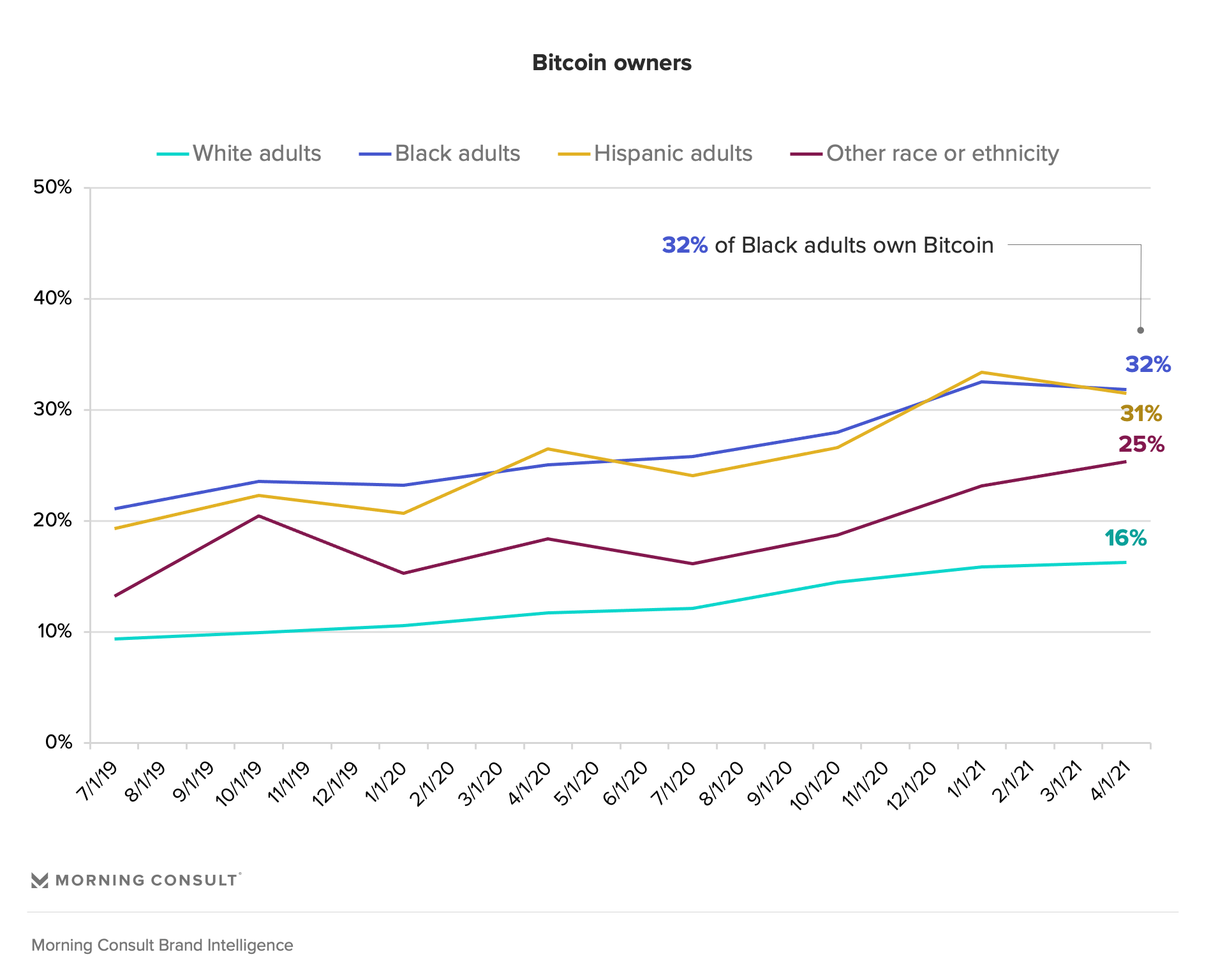This screenshot has width=1225, height=980.
Task: Click the maroon Other race legend line
Action: tap(806, 154)
